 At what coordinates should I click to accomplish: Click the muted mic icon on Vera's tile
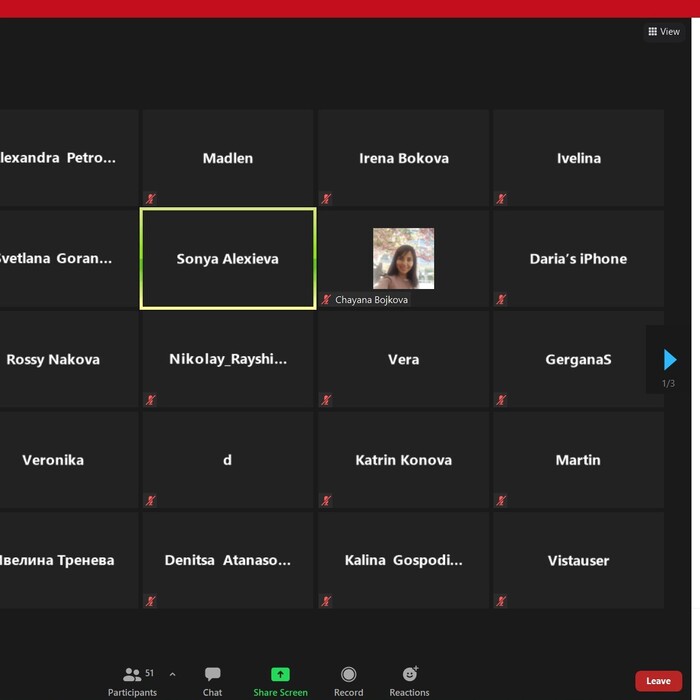326,400
